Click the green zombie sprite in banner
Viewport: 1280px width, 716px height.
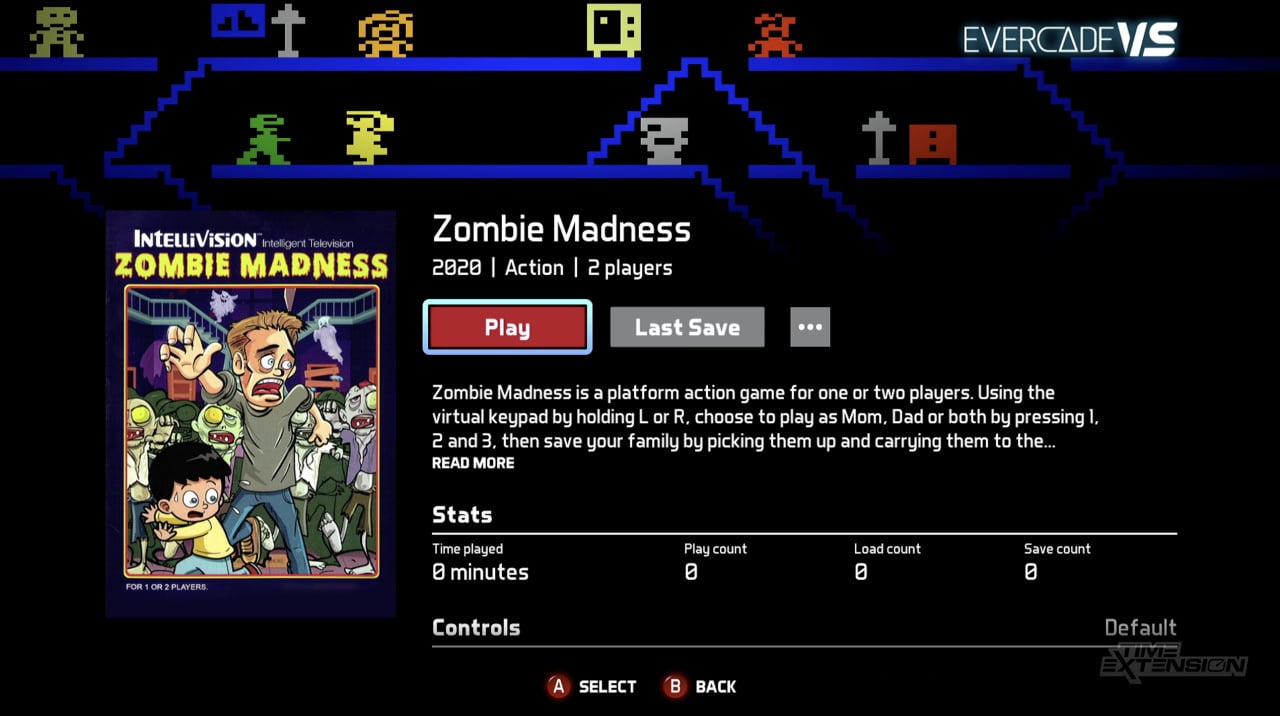click(264, 139)
